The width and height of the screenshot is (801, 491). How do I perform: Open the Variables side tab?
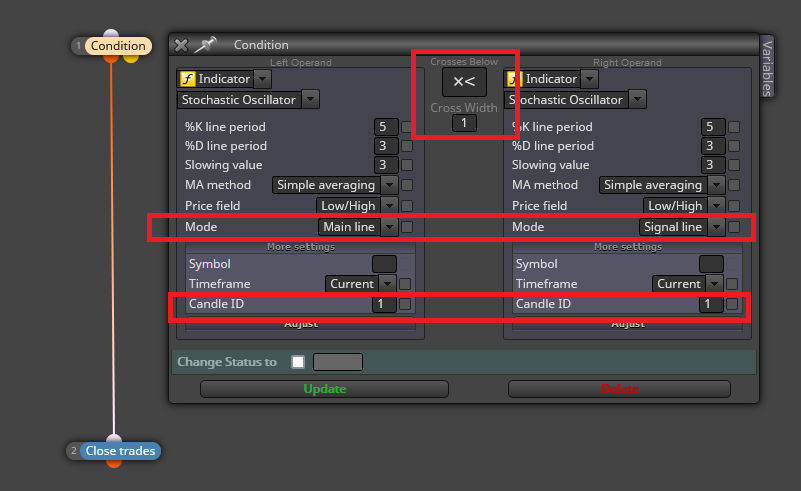click(x=767, y=68)
